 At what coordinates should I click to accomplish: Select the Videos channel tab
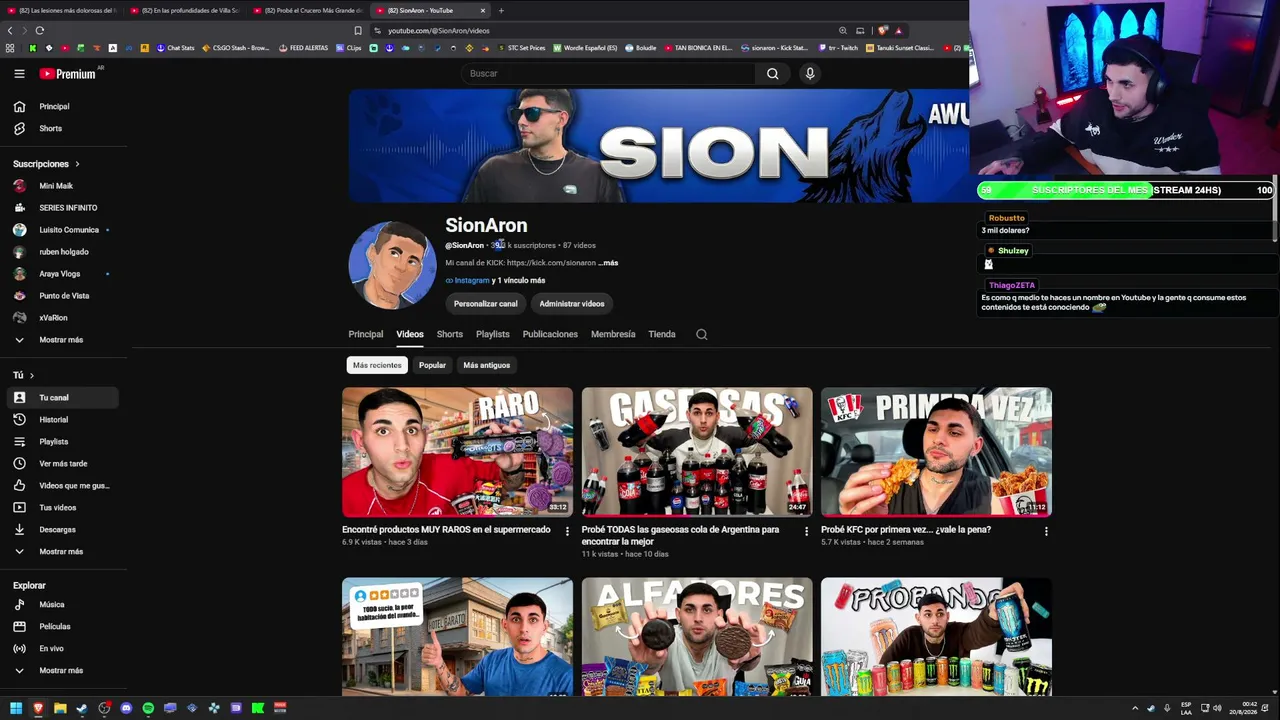click(410, 334)
